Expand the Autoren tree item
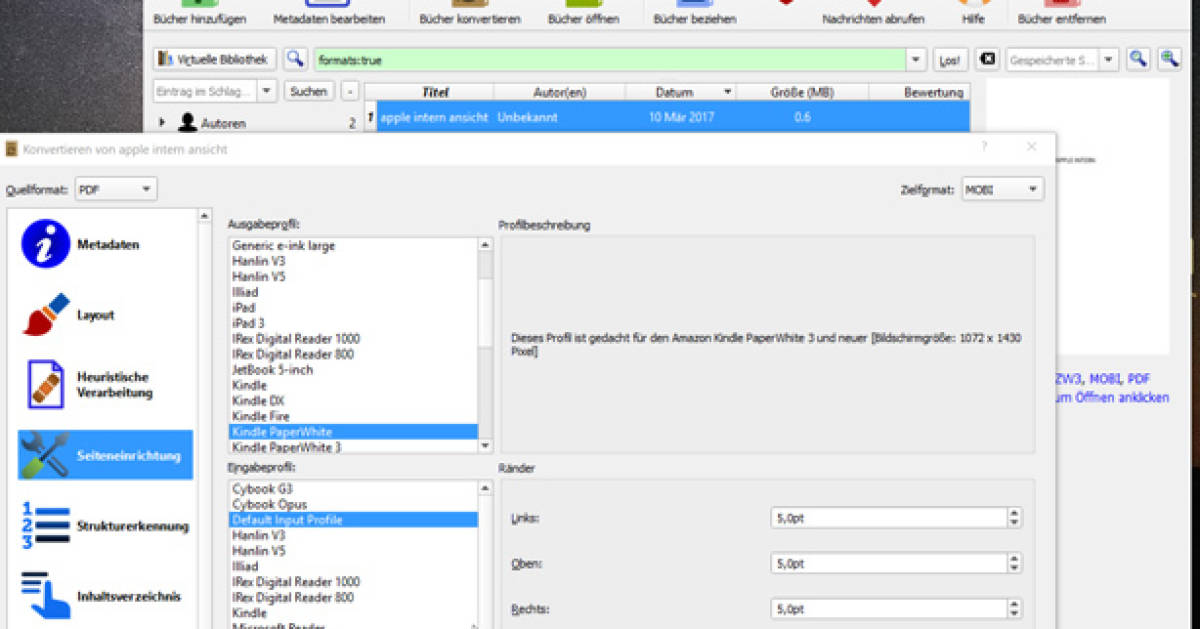The height and width of the screenshot is (629, 1200). 162,123
